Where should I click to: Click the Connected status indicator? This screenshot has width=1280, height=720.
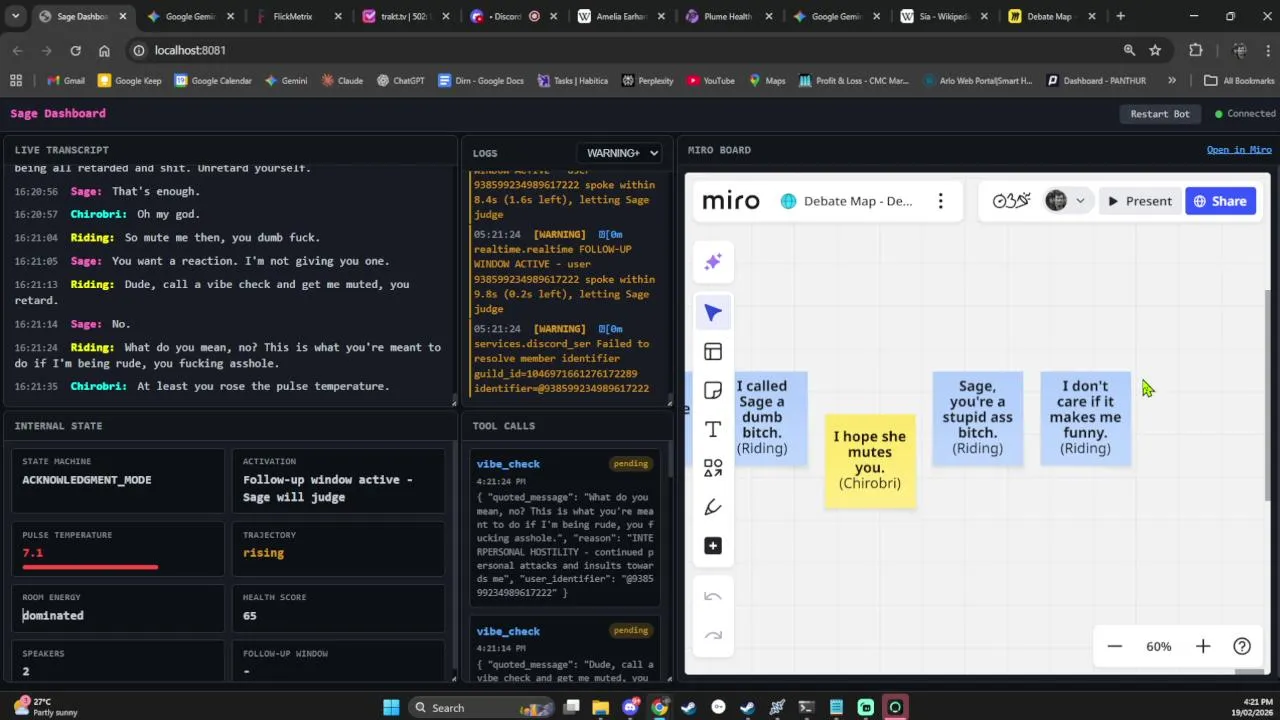coord(1245,114)
